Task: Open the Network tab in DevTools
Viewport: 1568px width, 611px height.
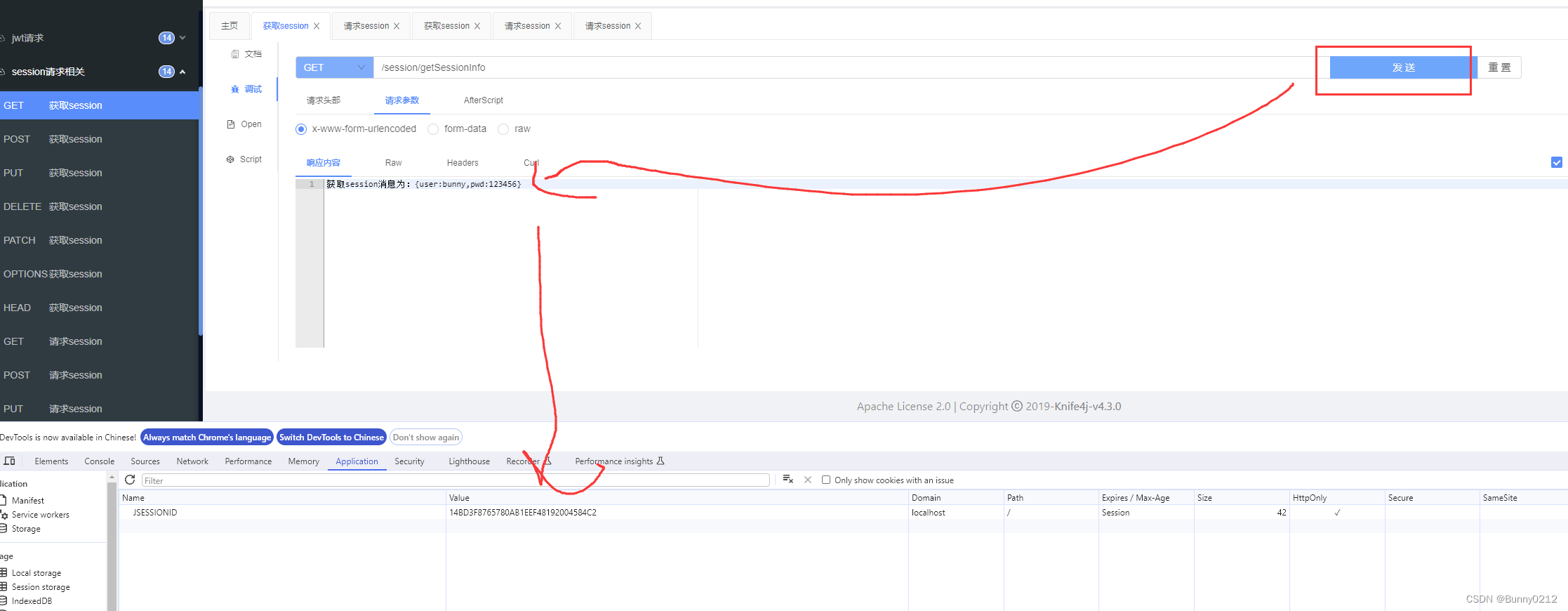Action: (192, 461)
